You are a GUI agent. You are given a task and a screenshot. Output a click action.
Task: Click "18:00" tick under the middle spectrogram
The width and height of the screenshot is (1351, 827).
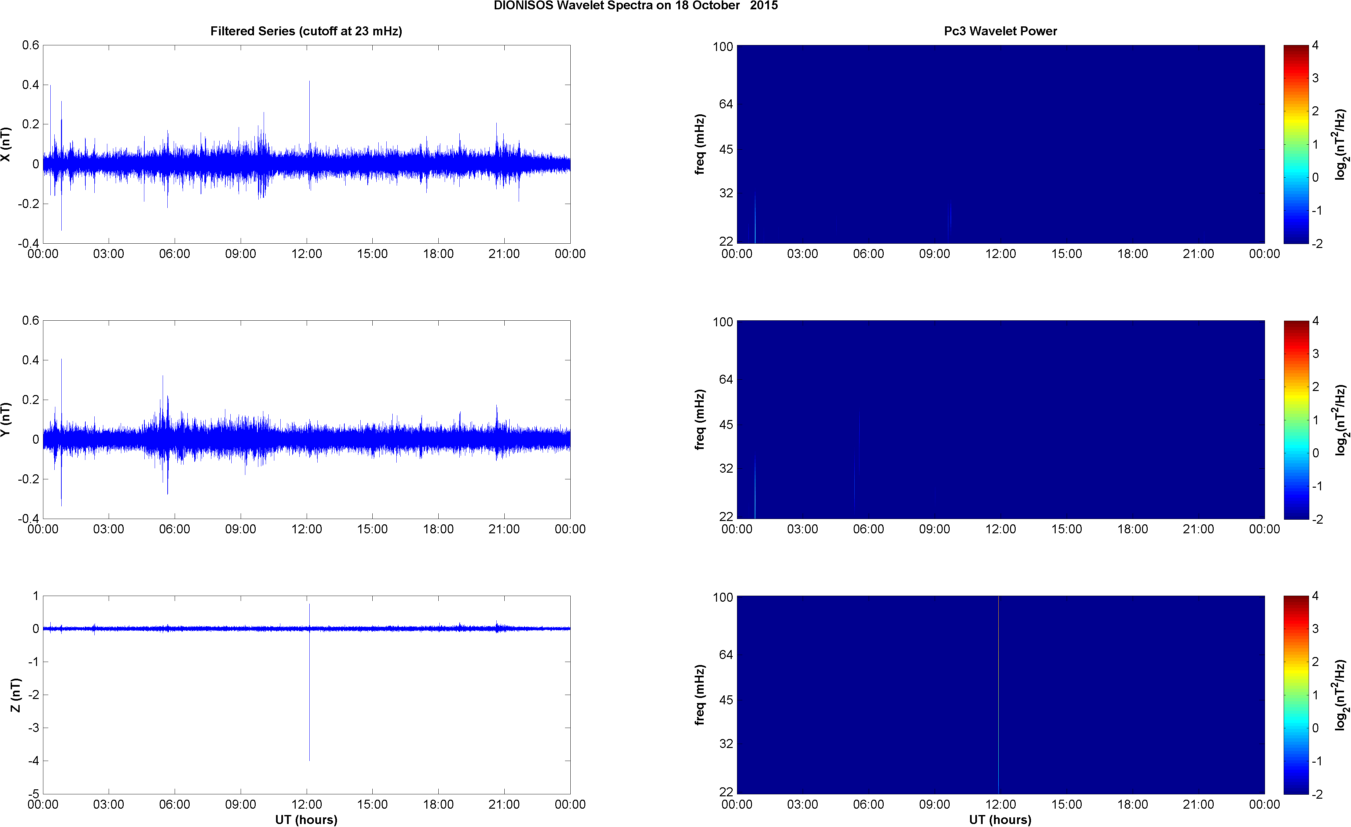coord(1133,530)
